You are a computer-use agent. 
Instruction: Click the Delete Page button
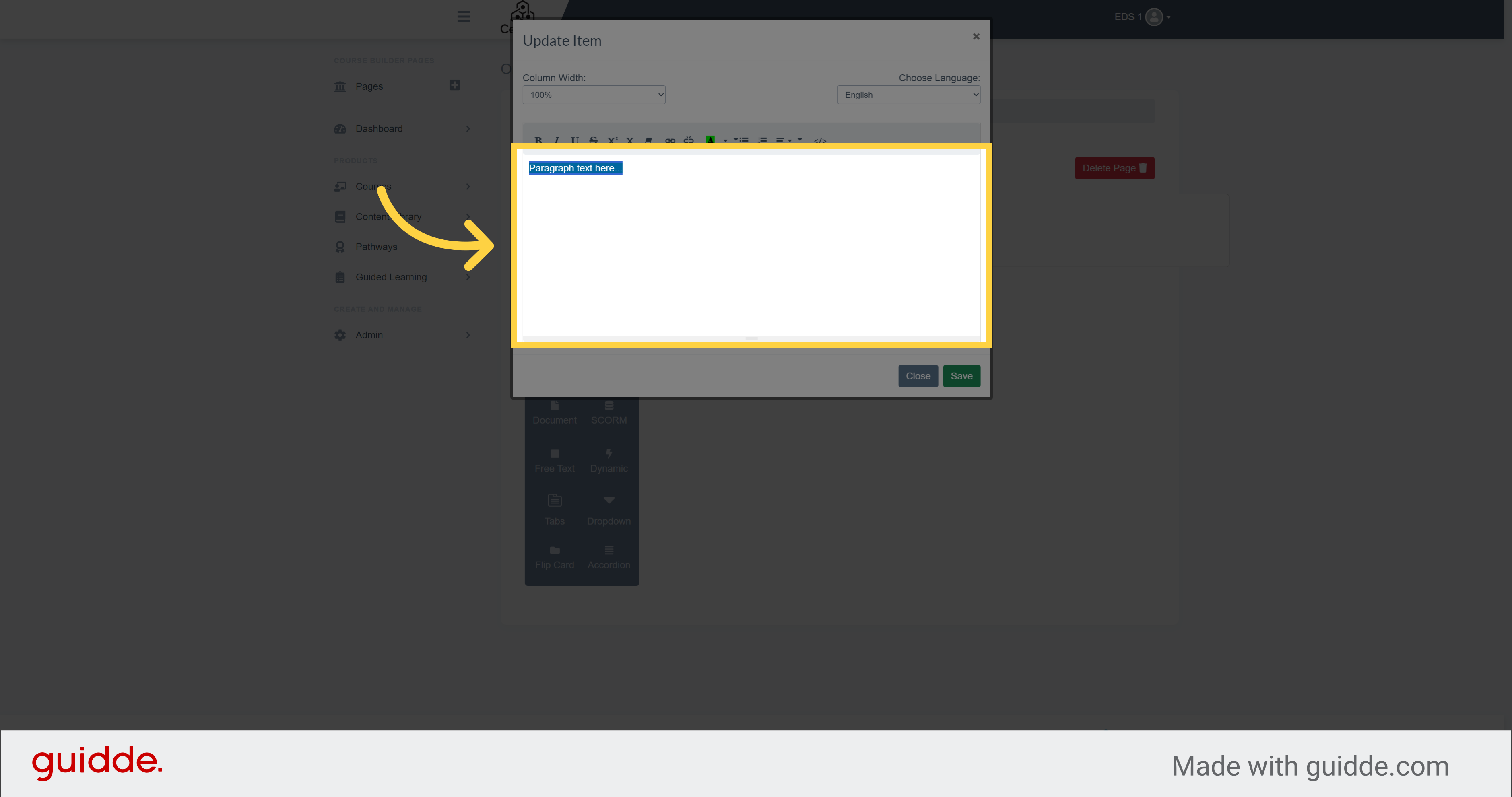point(1113,167)
